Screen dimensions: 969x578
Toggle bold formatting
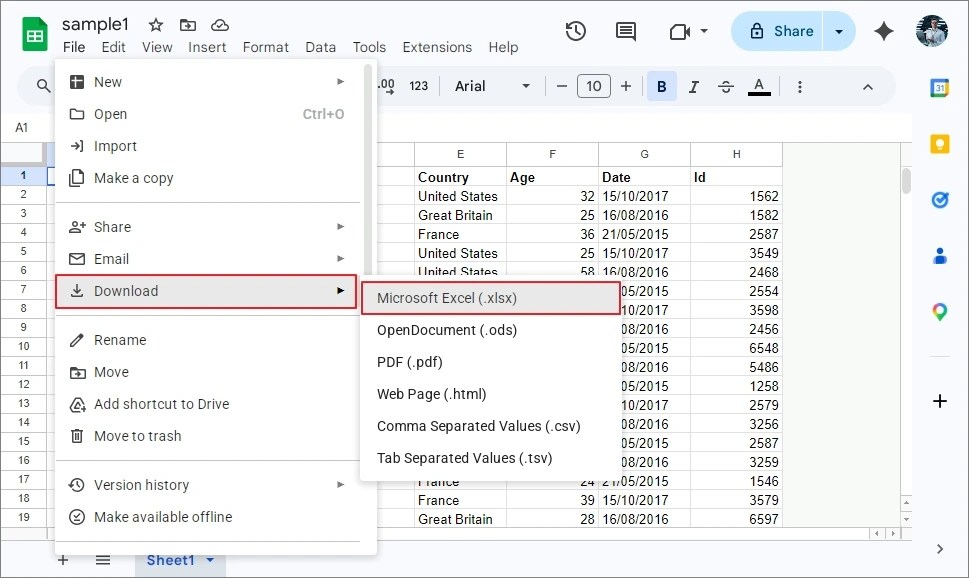[x=661, y=87]
